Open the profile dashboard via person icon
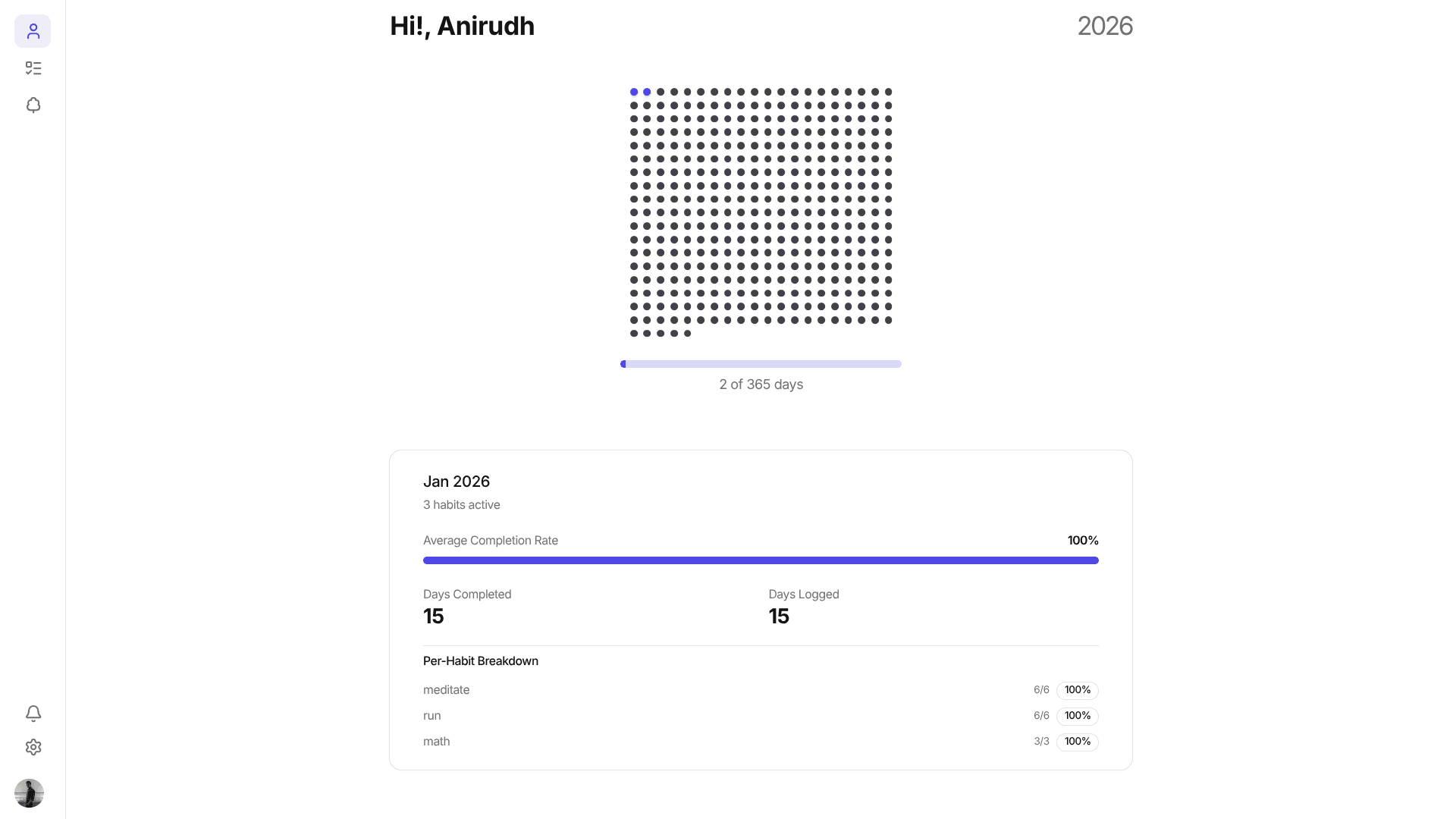The width and height of the screenshot is (1456, 819). click(x=33, y=31)
